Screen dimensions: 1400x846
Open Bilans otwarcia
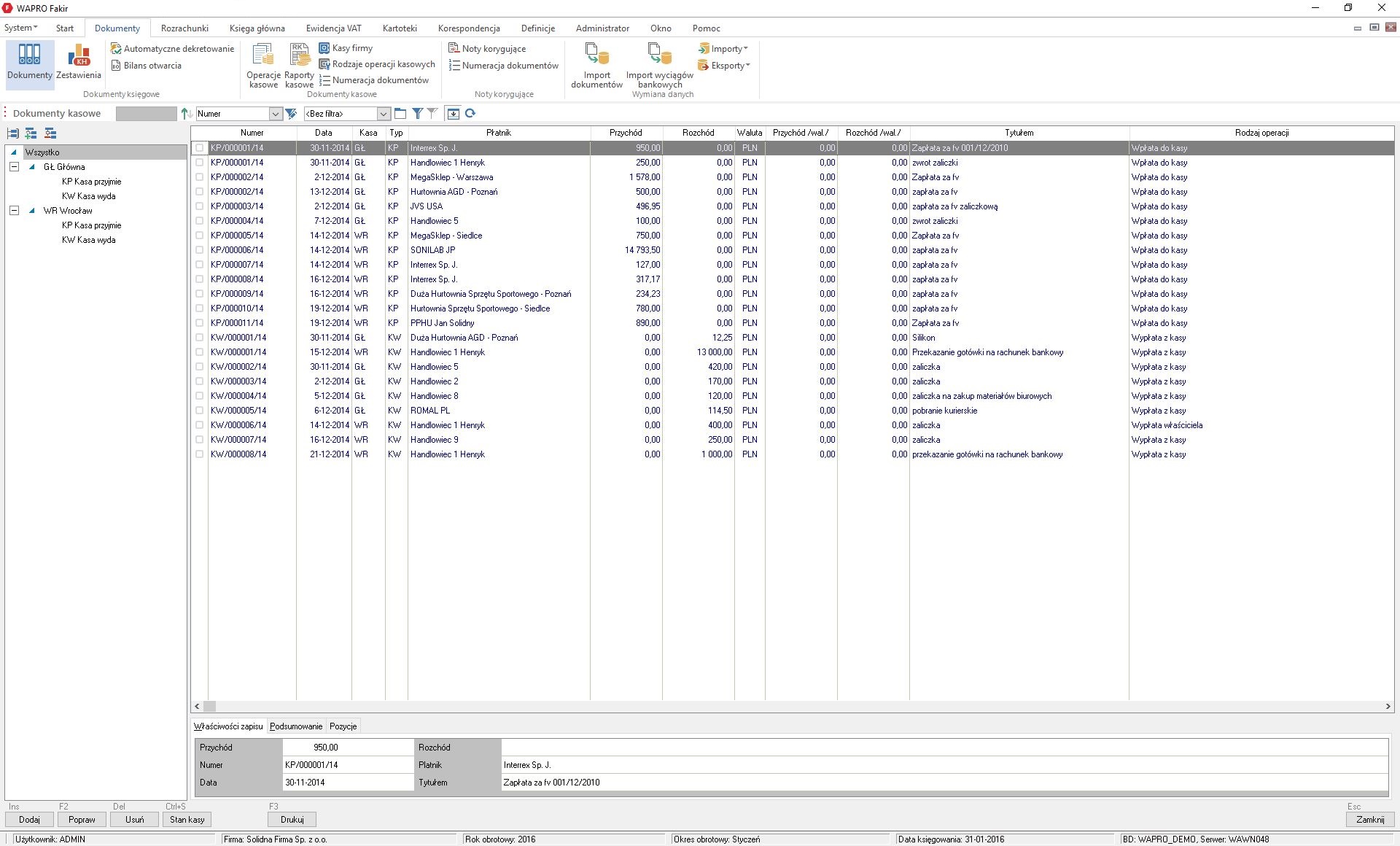[x=146, y=66]
